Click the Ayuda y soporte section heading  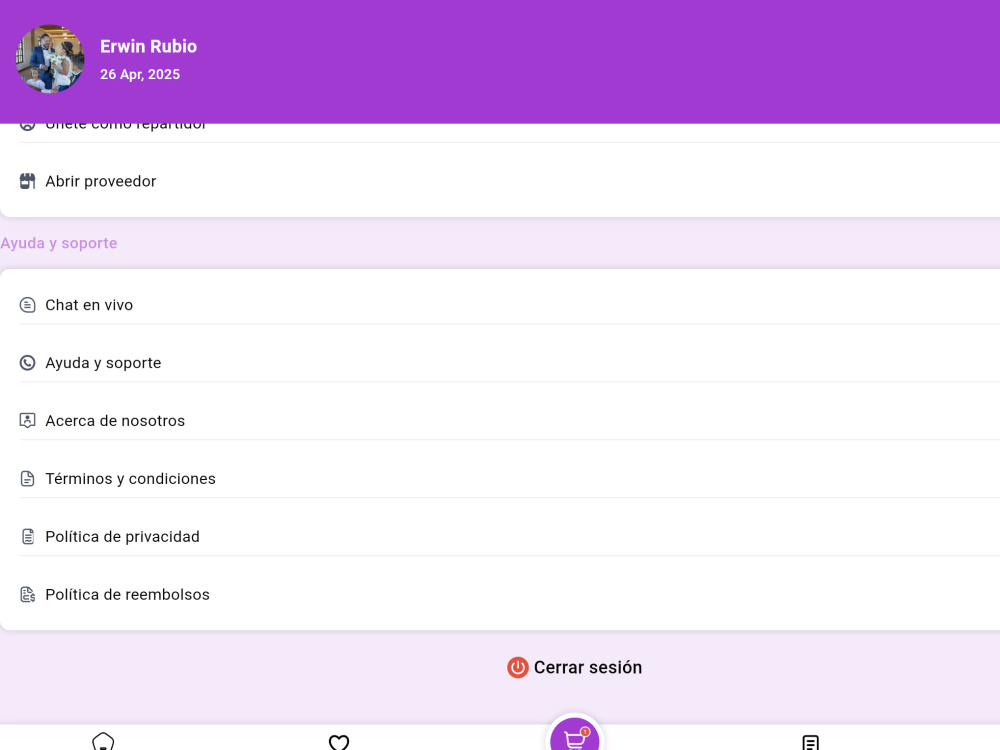tap(59, 243)
